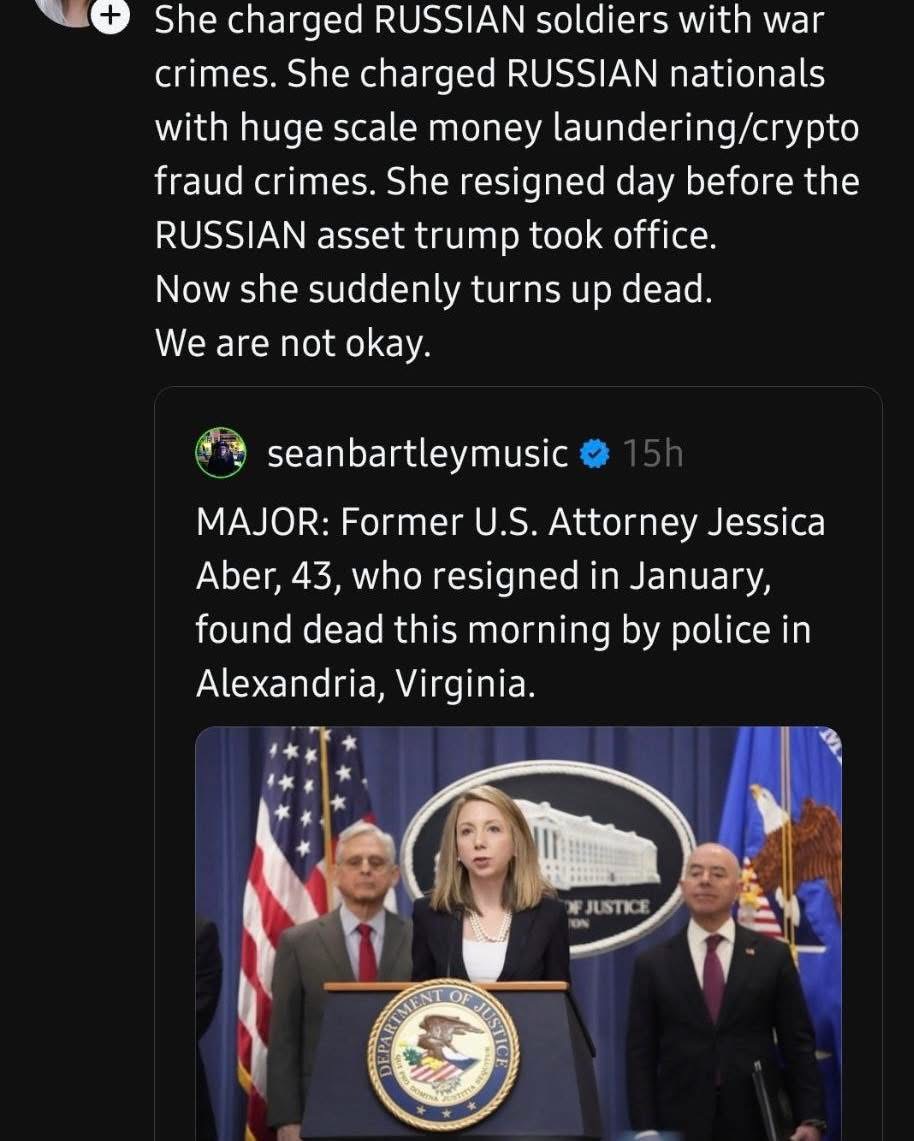This screenshot has height=1141, width=914.
Task: Open seanbartleymusic's small profile avatar
Action: 221,453
